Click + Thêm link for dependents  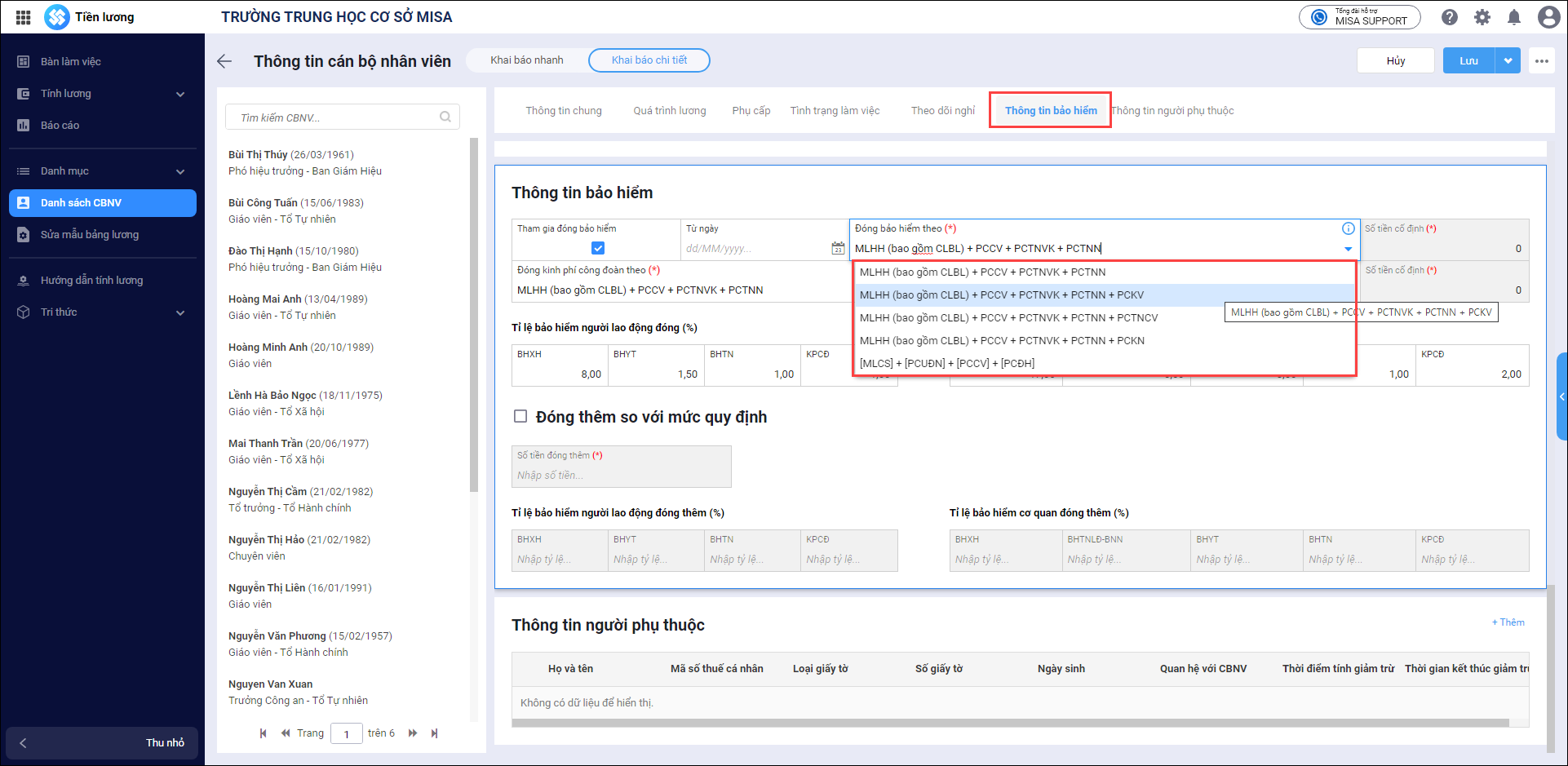[x=1508, y=622]
